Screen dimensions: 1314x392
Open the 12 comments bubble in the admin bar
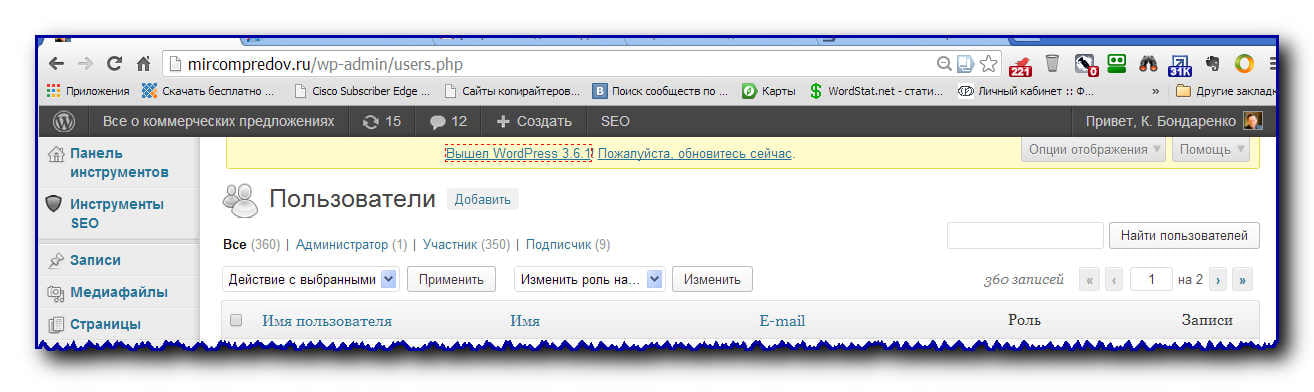[x=448, y=121]
